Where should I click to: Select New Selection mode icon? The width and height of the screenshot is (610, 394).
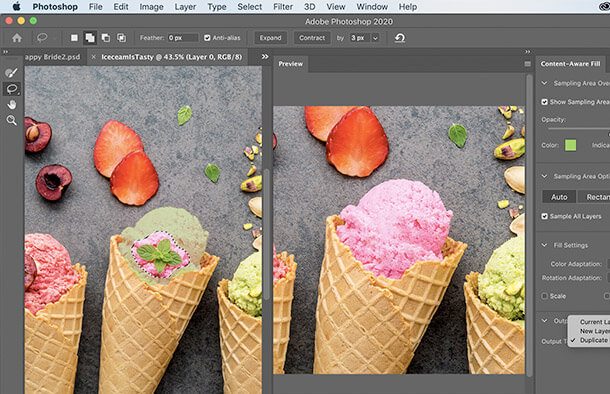tap(74, 38)
